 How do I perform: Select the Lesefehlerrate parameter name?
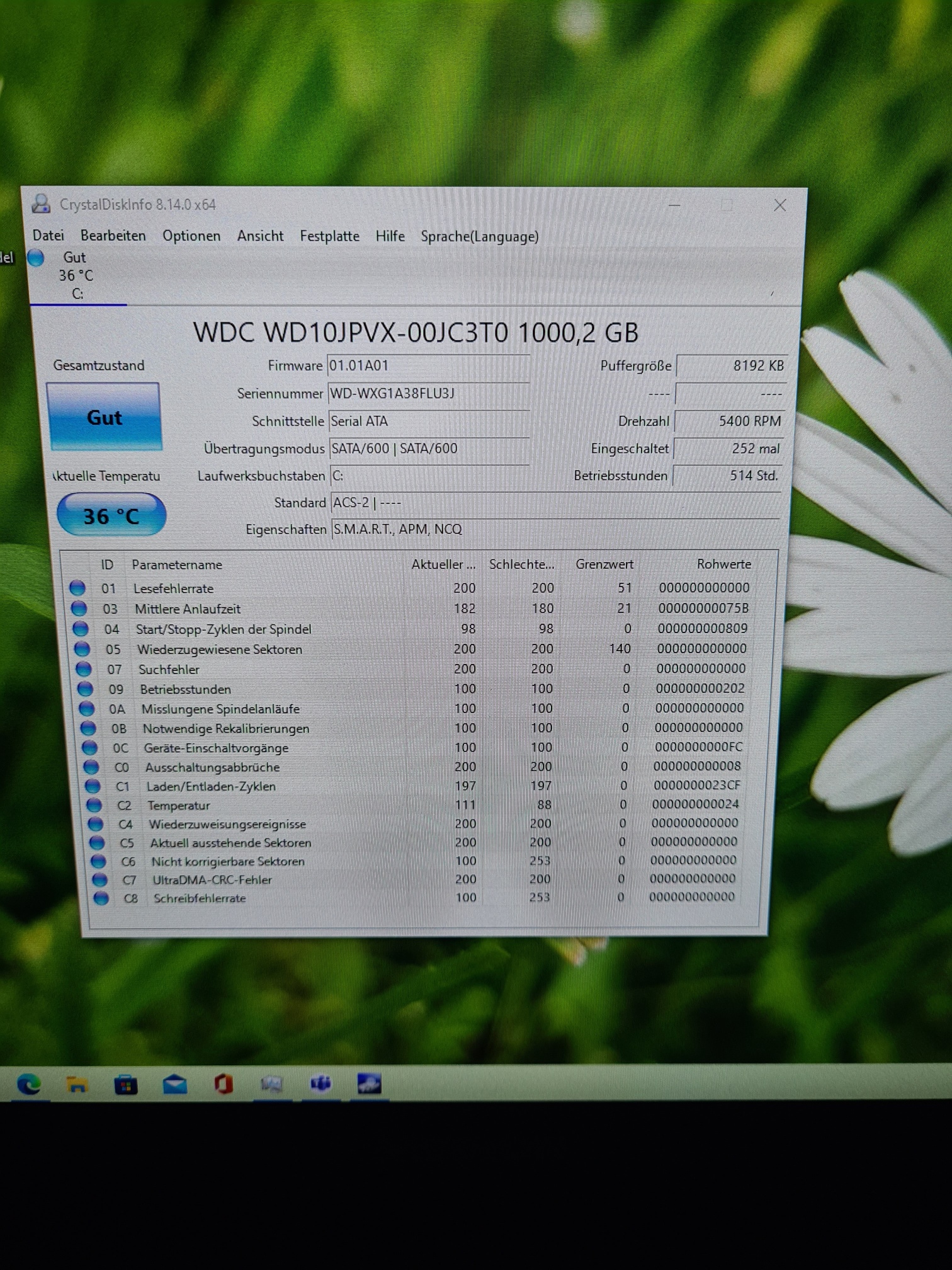[173, 588]
